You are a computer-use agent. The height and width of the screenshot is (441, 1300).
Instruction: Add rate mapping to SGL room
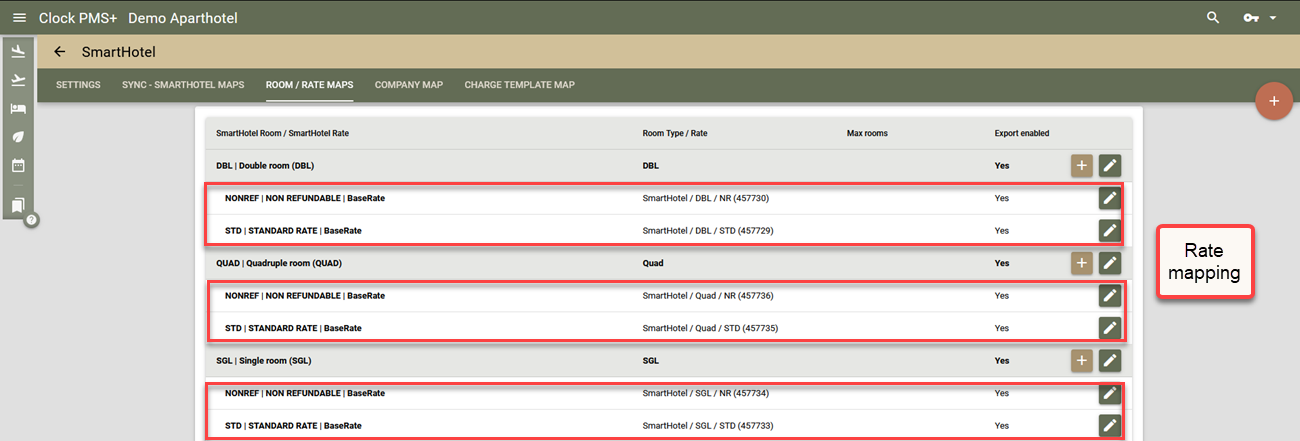click(x=1081, y=360)
